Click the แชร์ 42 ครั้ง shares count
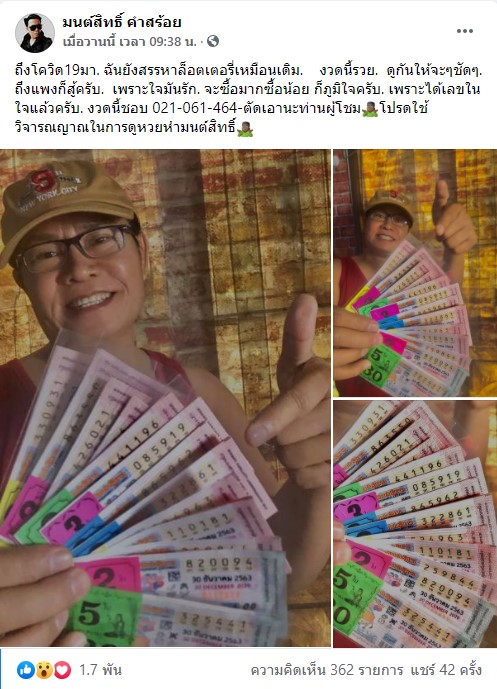497x689 pixels. (446, 670)
